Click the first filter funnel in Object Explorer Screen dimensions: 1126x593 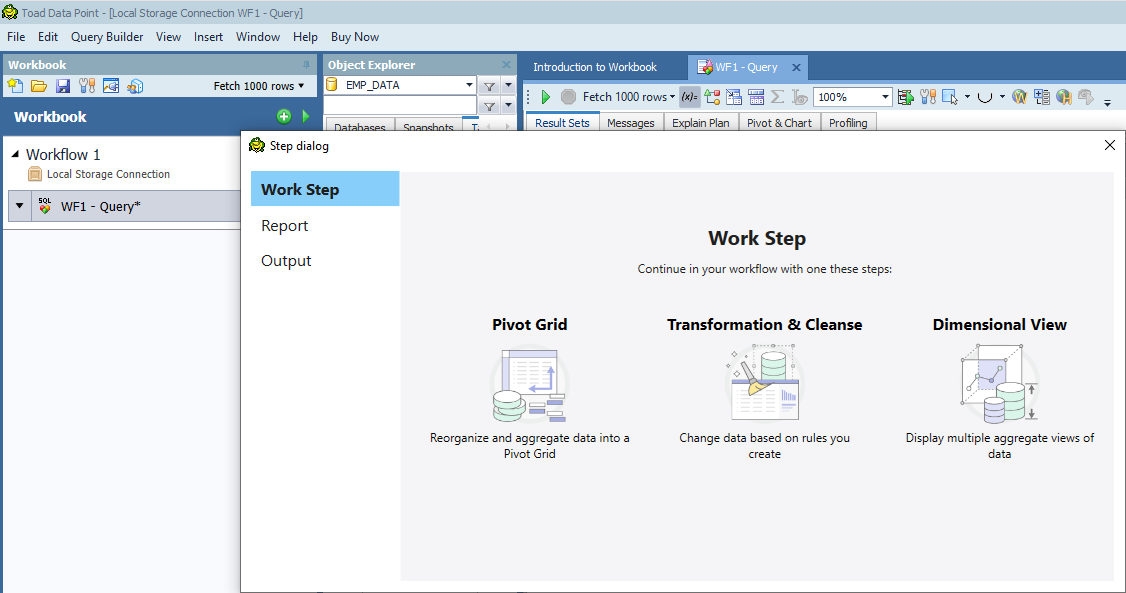tap(489, 86)
